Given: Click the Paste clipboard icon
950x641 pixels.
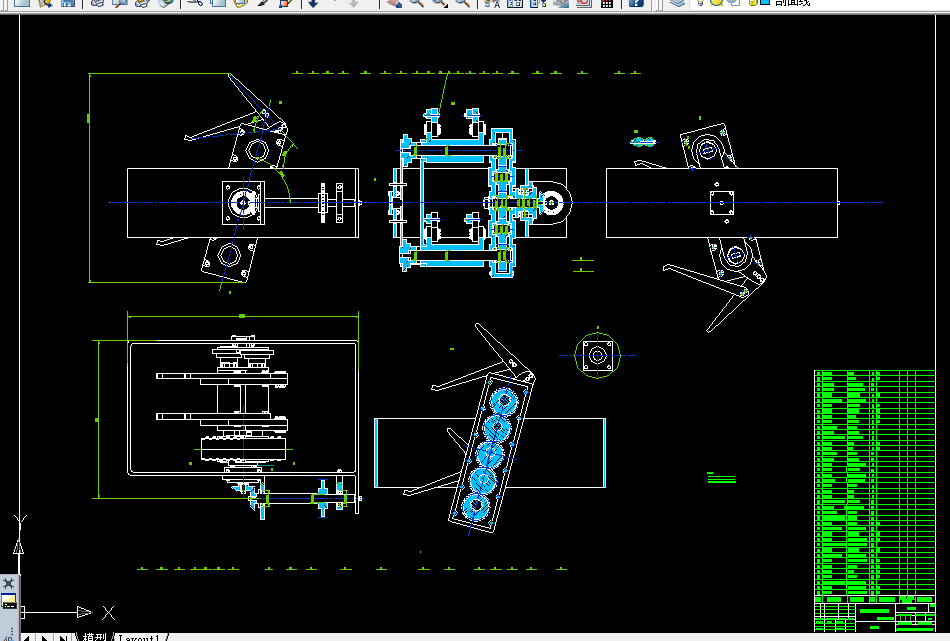Looking at the screenshot, I should click(x=241, y=2).
